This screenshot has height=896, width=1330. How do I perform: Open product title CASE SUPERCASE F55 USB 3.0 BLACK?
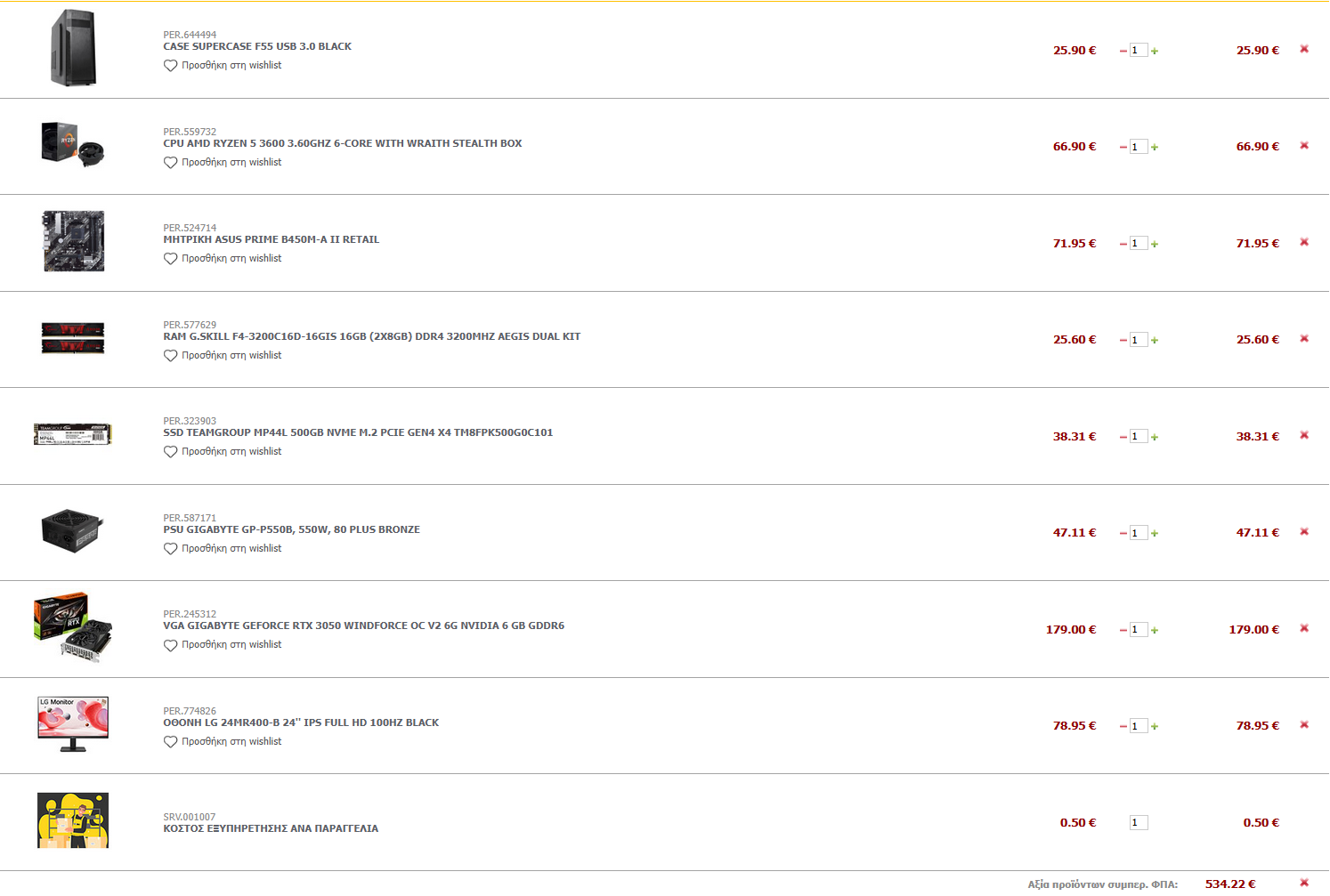(x=257, y=46)
